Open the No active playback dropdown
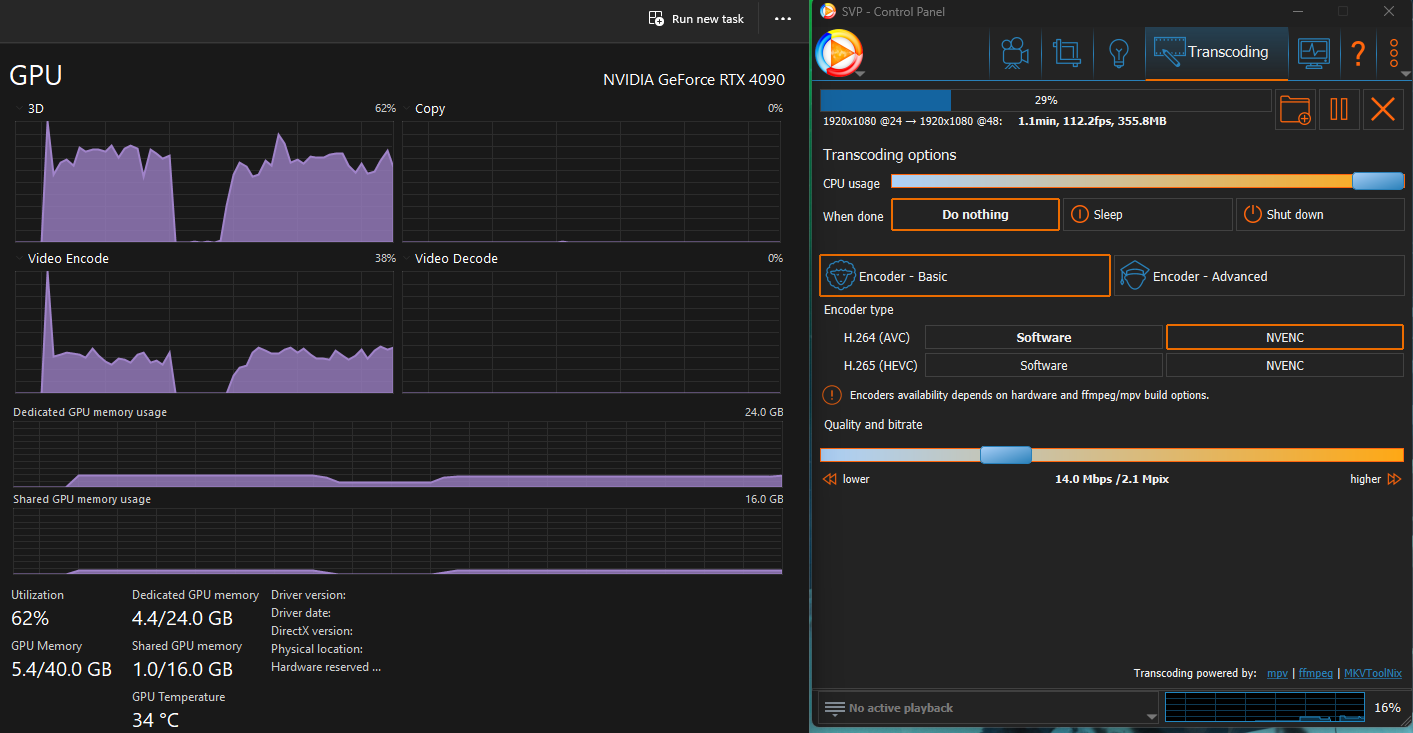Viewport: 1413px width, 733px height. click(988, 708)
